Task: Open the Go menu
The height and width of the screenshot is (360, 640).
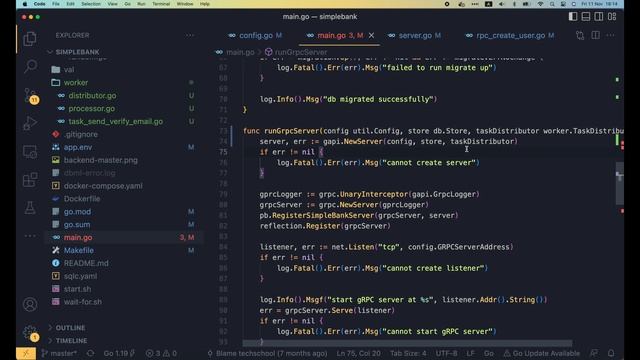Action: pos(128,4)
